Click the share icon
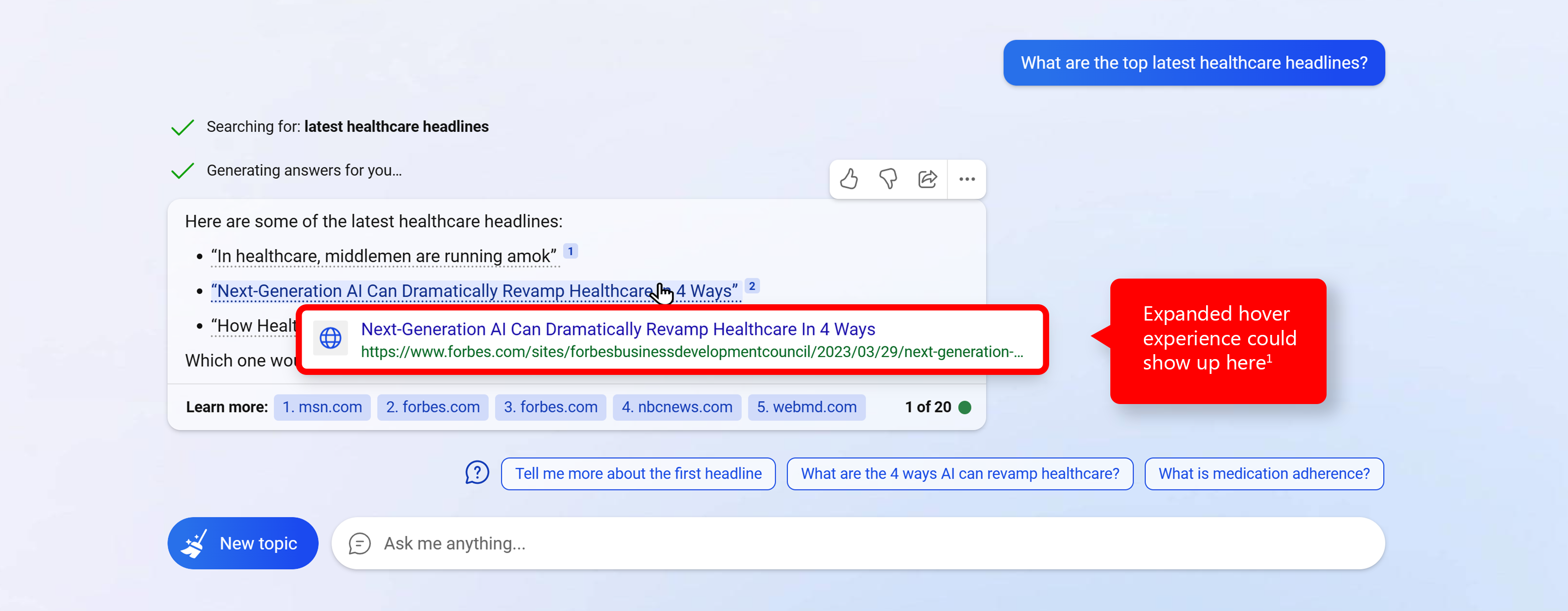Image resolution: width=1568 pixels, height=611 pixels. click(926, 178)
